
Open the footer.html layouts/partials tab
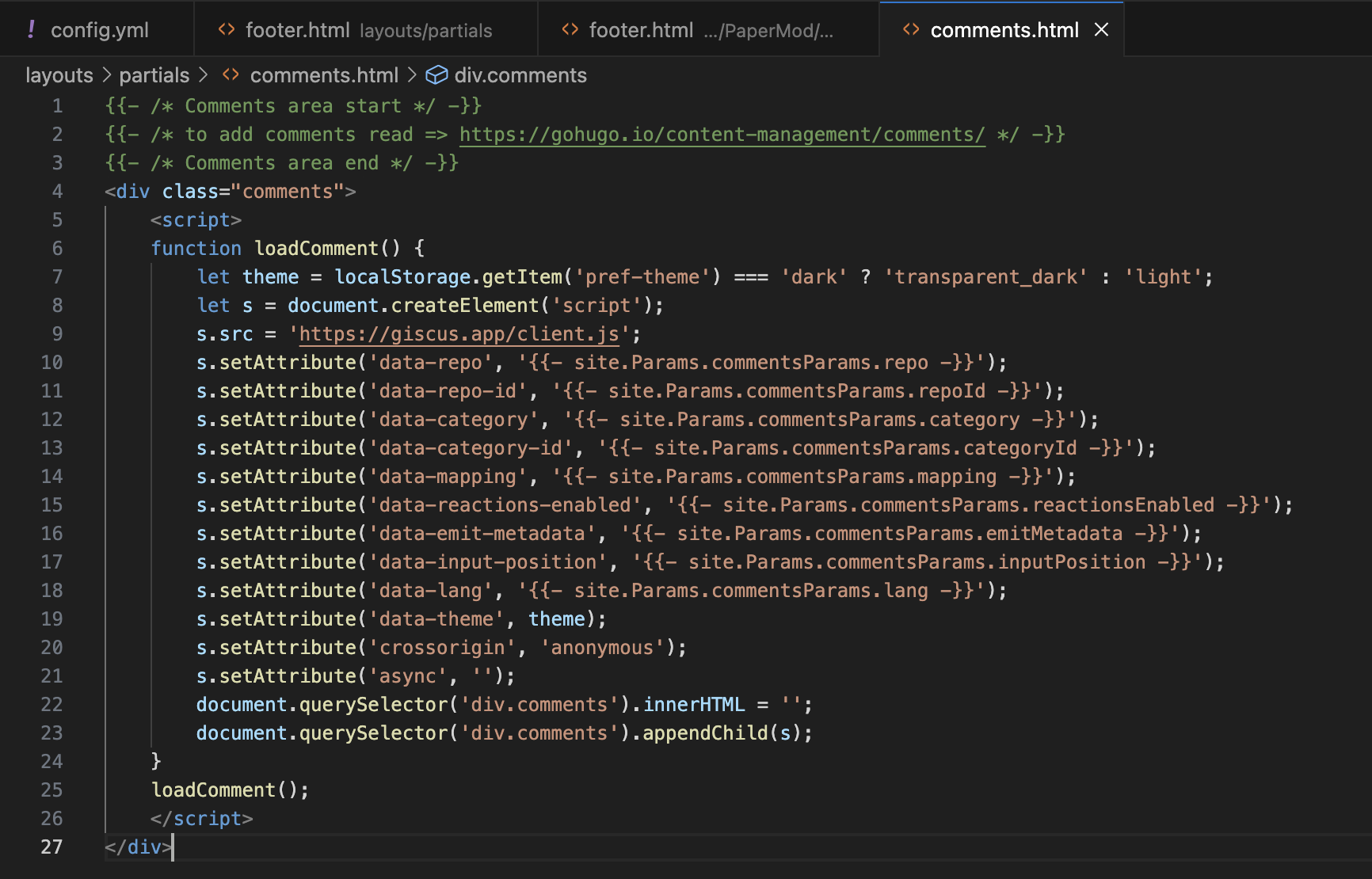pyautogui.click(x=366, y=29)
